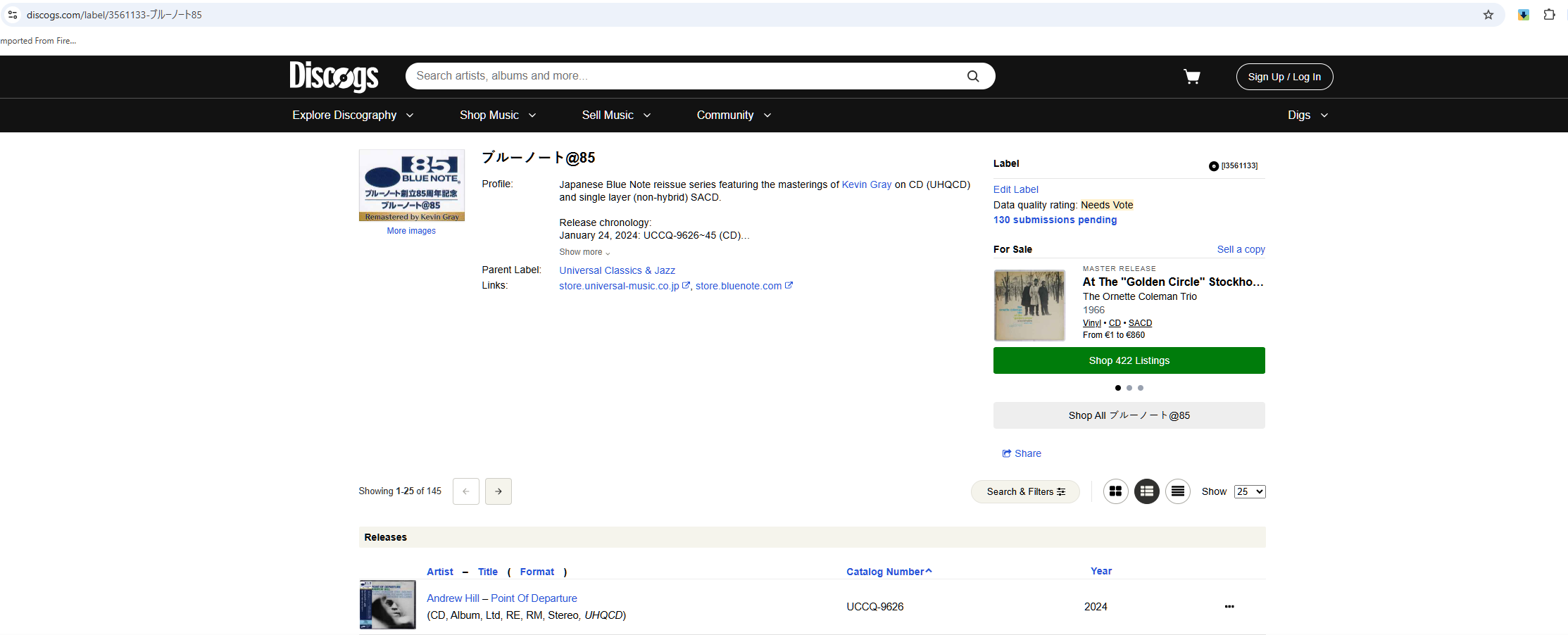Click the Discogs logo
The image size is (1568, 635).
tap(334, 76)
